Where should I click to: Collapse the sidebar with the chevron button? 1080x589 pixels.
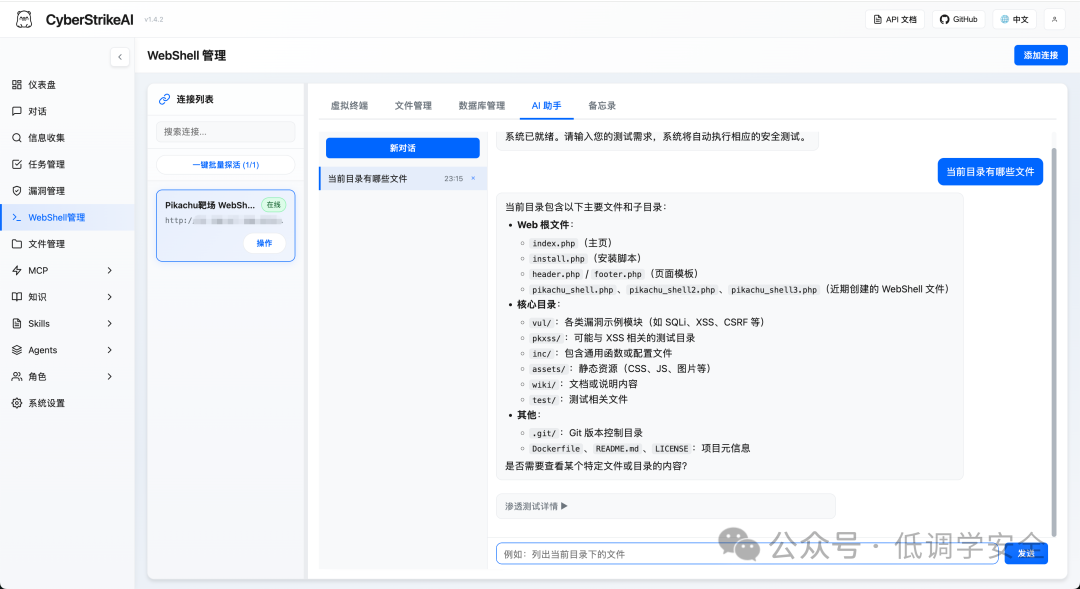[120, 57]
